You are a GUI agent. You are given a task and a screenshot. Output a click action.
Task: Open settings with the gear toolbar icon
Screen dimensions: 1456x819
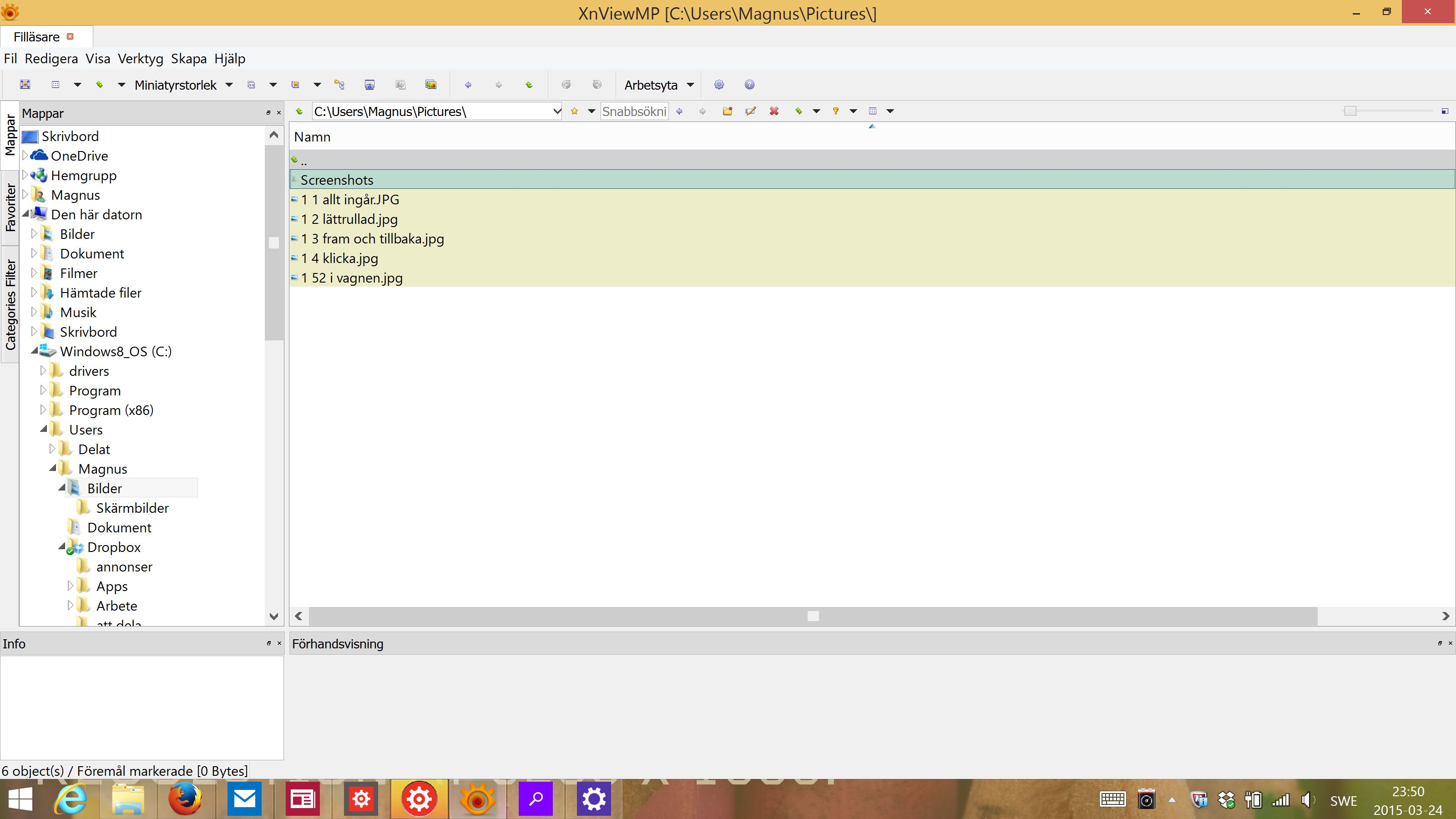[719, 85]
